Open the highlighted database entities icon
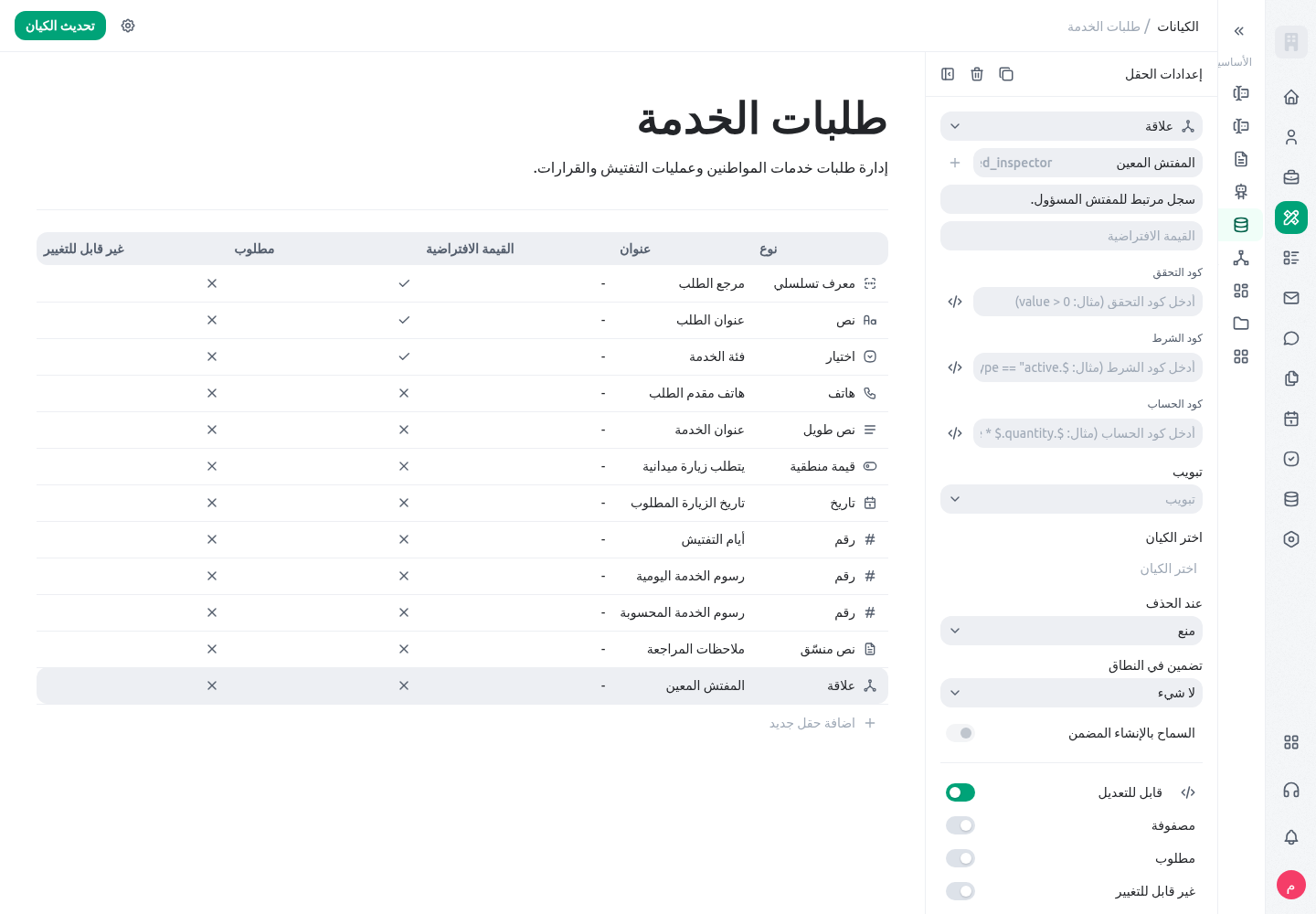 [1241, 225]
